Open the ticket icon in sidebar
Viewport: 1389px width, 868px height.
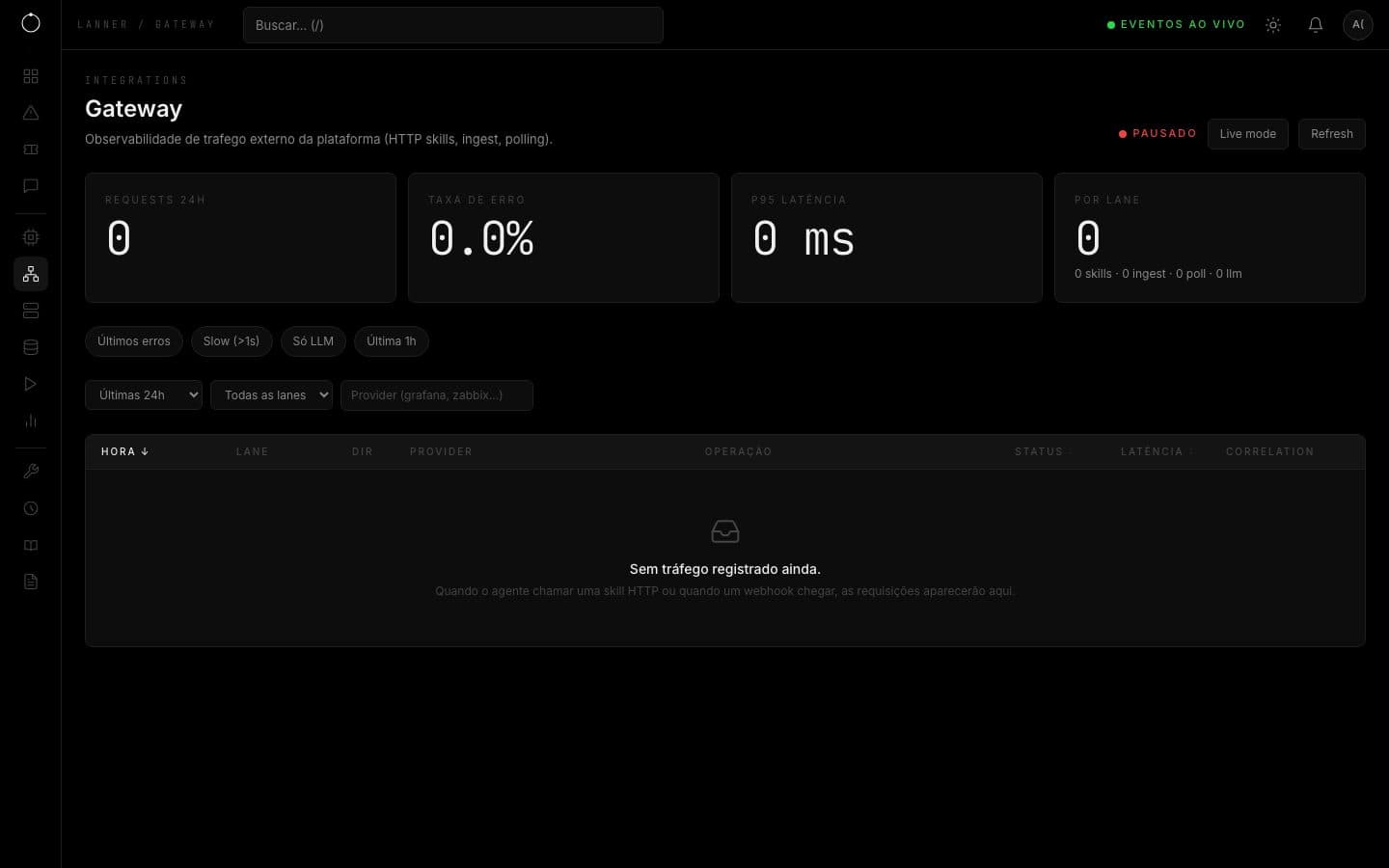[31, 149]
